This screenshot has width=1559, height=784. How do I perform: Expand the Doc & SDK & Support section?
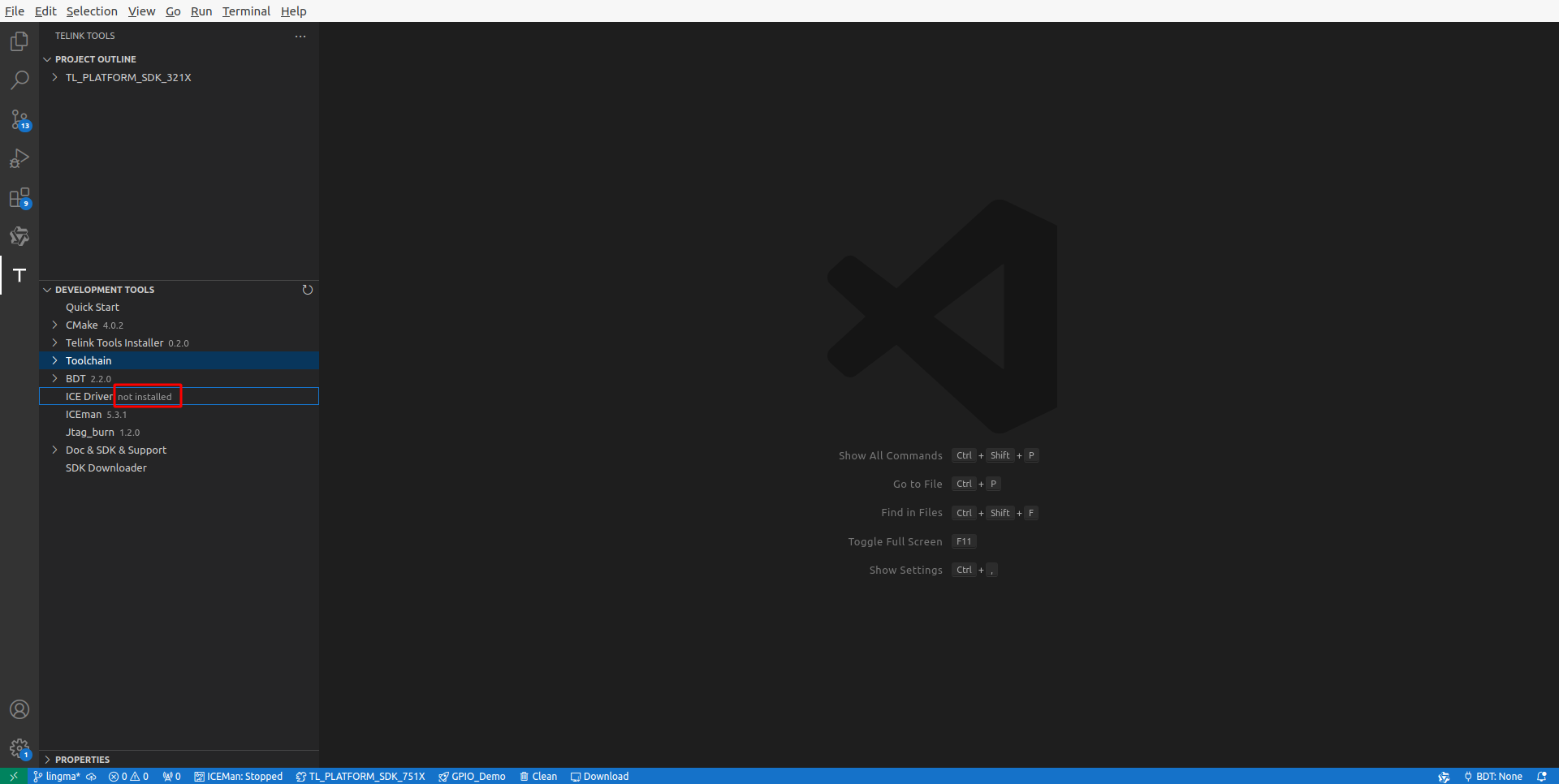(54, 450)
